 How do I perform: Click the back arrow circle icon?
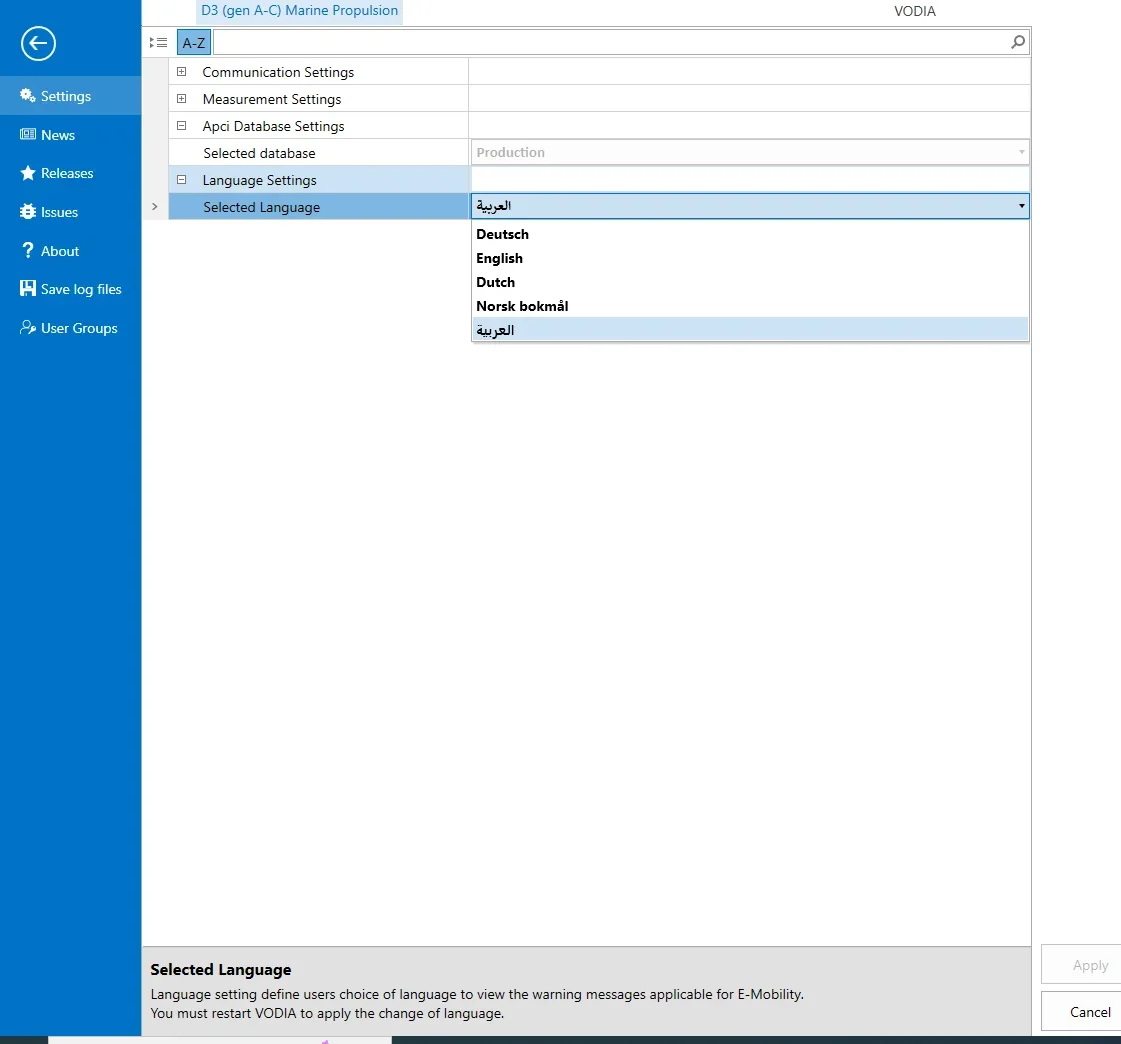[x=37, y=43]
